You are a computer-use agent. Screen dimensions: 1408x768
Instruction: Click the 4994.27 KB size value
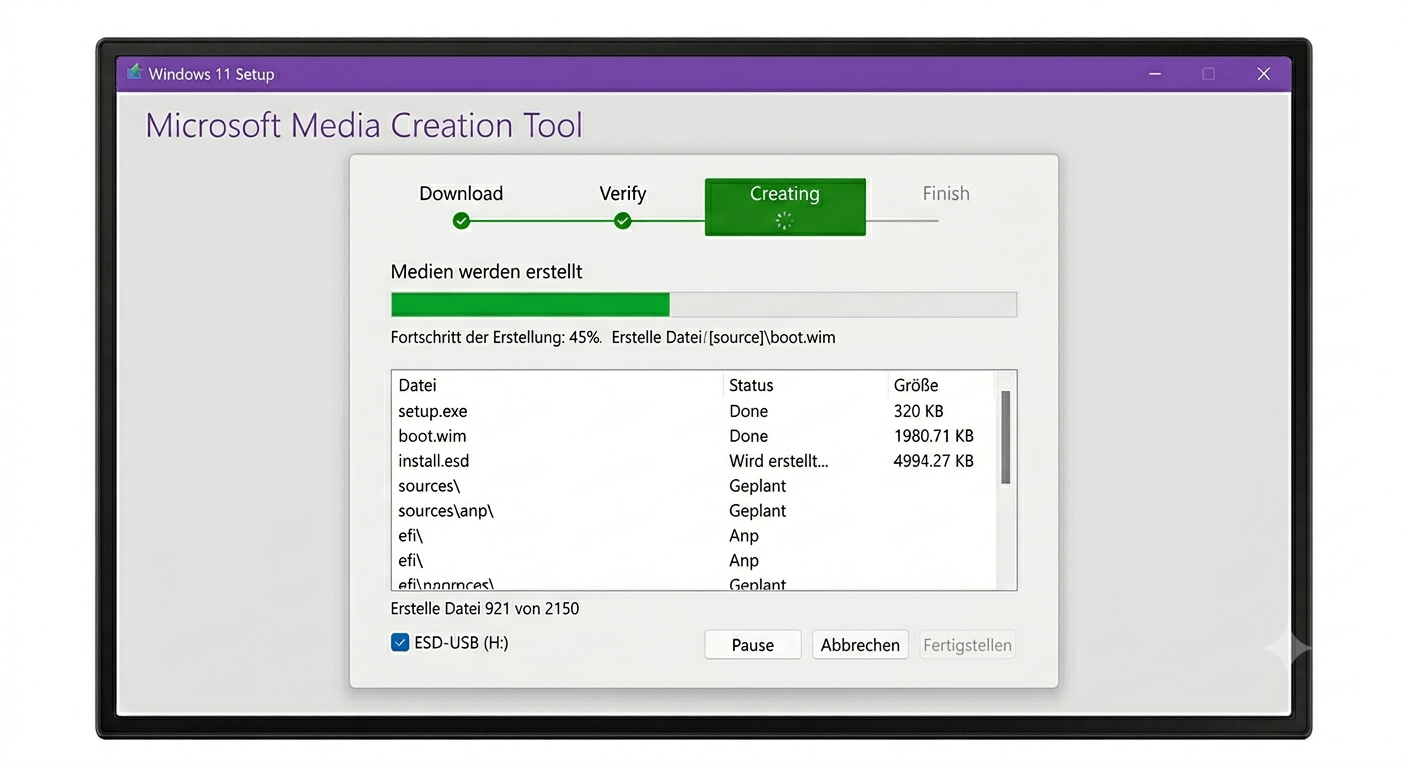(934, 461)
